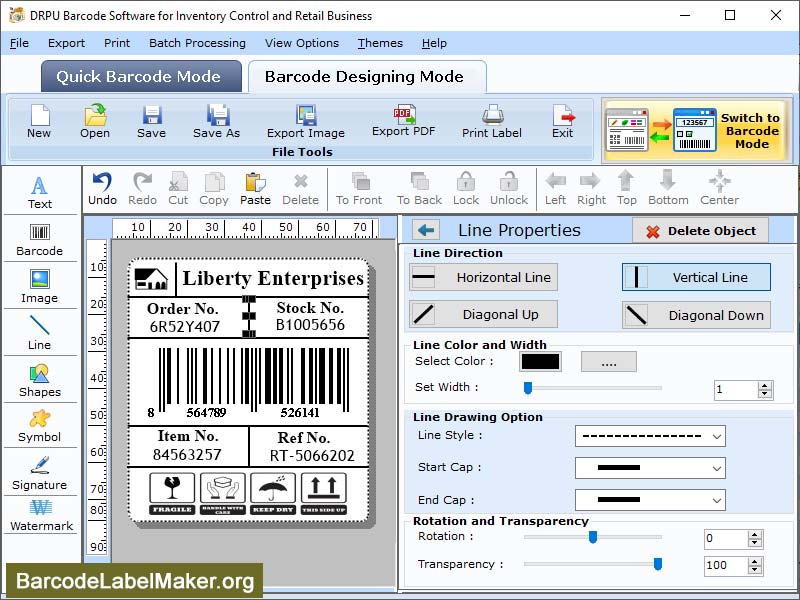This screenshot has height=600, width=800.
Task: Select the Signature tool in sidebar
Action: click(40, 473)
